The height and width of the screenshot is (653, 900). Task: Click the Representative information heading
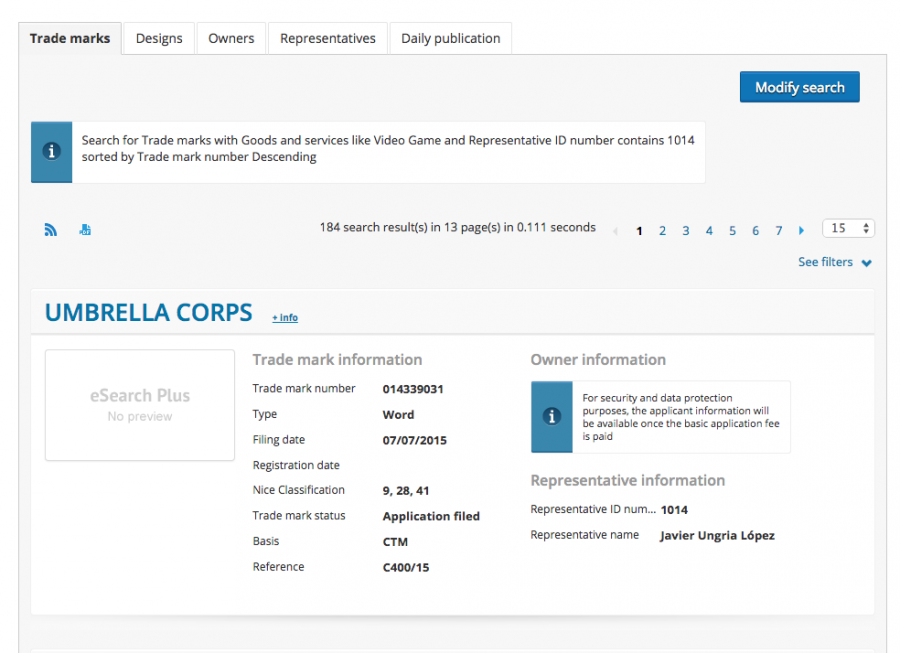tap(627, 480)
